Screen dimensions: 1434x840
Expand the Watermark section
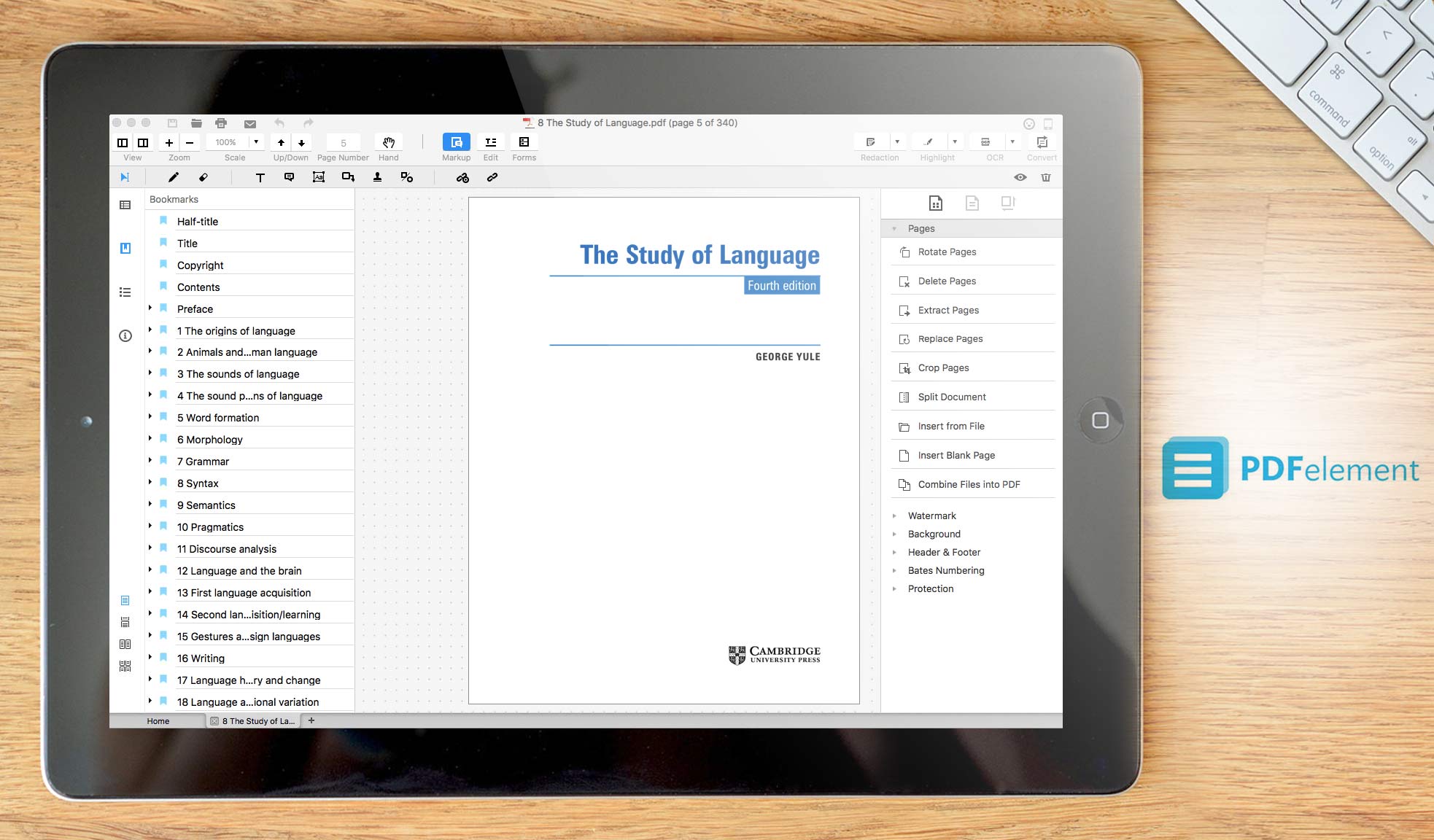tap(894, 516)
